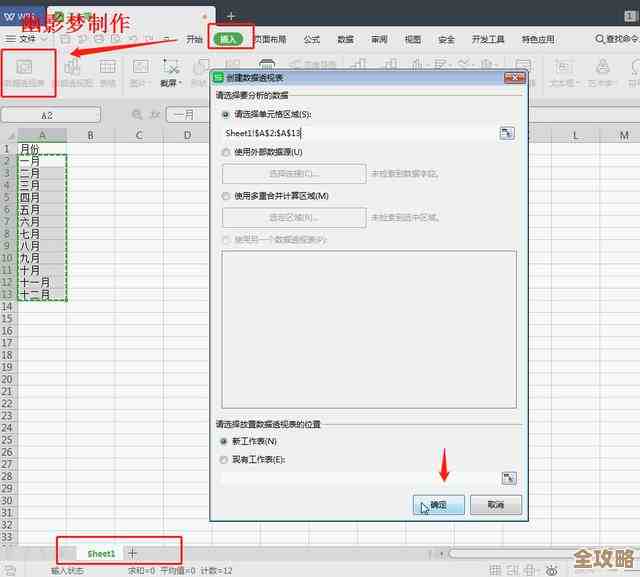This screenshot has width=640, height=577.
Task: Click the column L header
Action: click(x=576, y=135)
